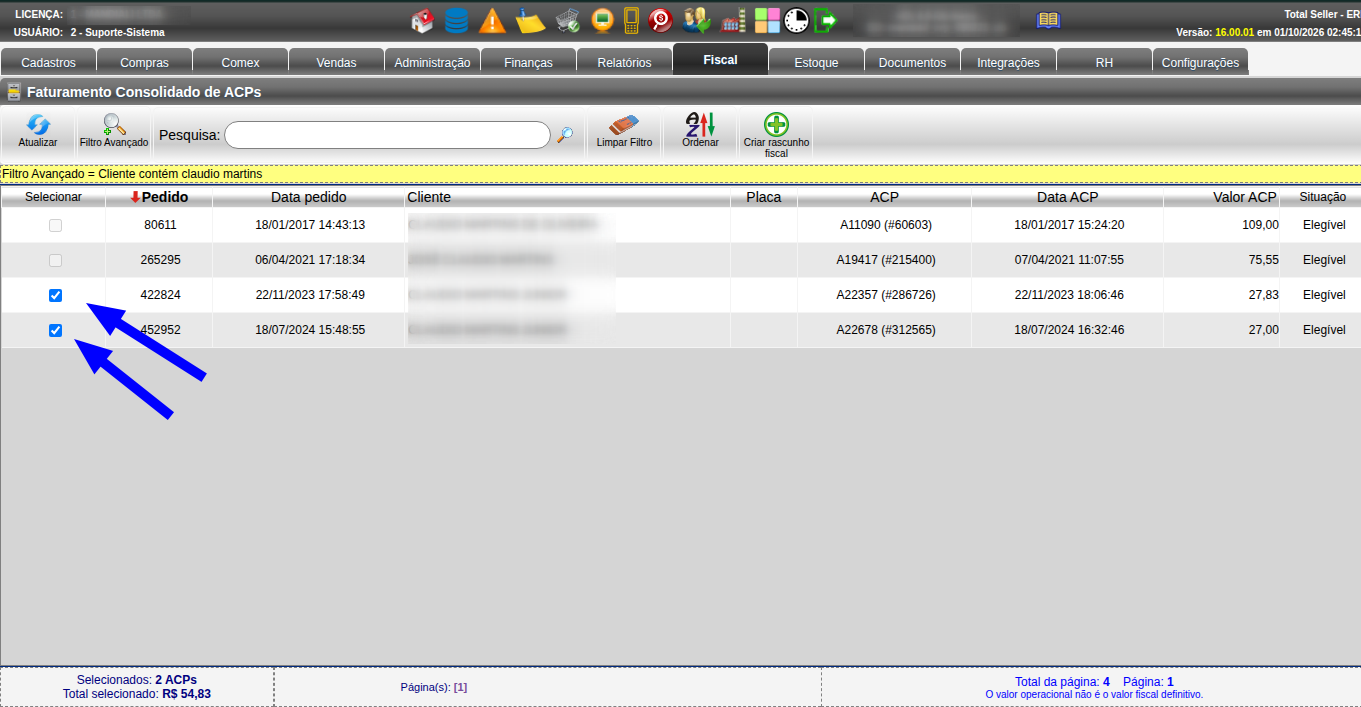Click ACP cell A11090 (#60603)
This screenshot has height=707, width=1361.
(886, 225)
